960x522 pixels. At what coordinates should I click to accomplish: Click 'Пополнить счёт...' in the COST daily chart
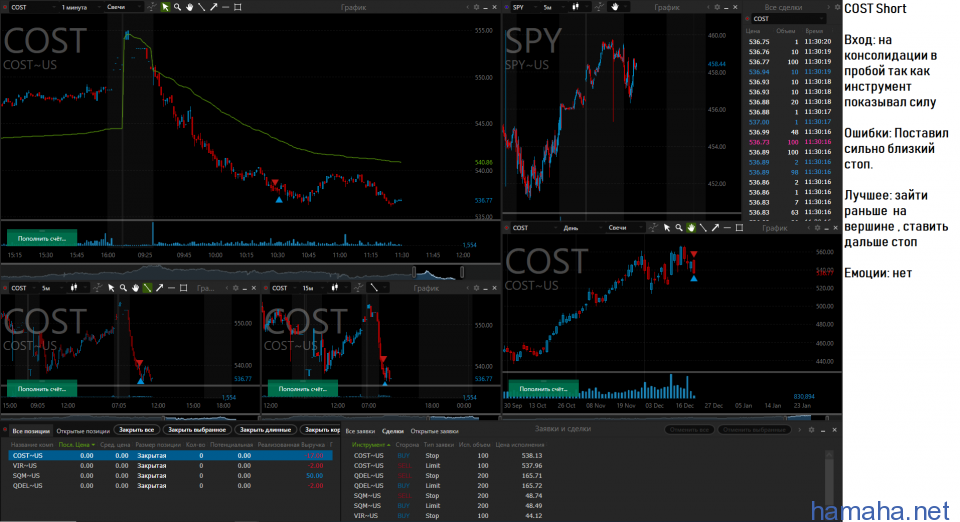[544, 389]
